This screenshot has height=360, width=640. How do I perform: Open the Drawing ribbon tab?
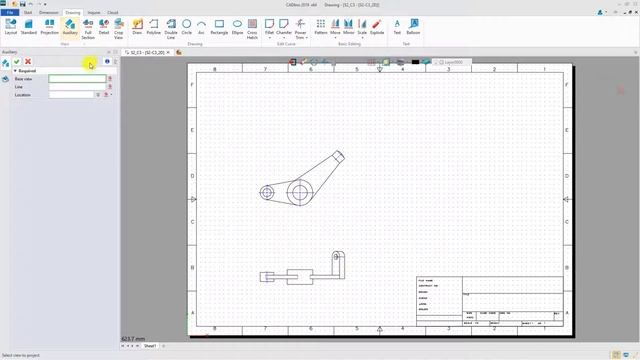(73, 13)
